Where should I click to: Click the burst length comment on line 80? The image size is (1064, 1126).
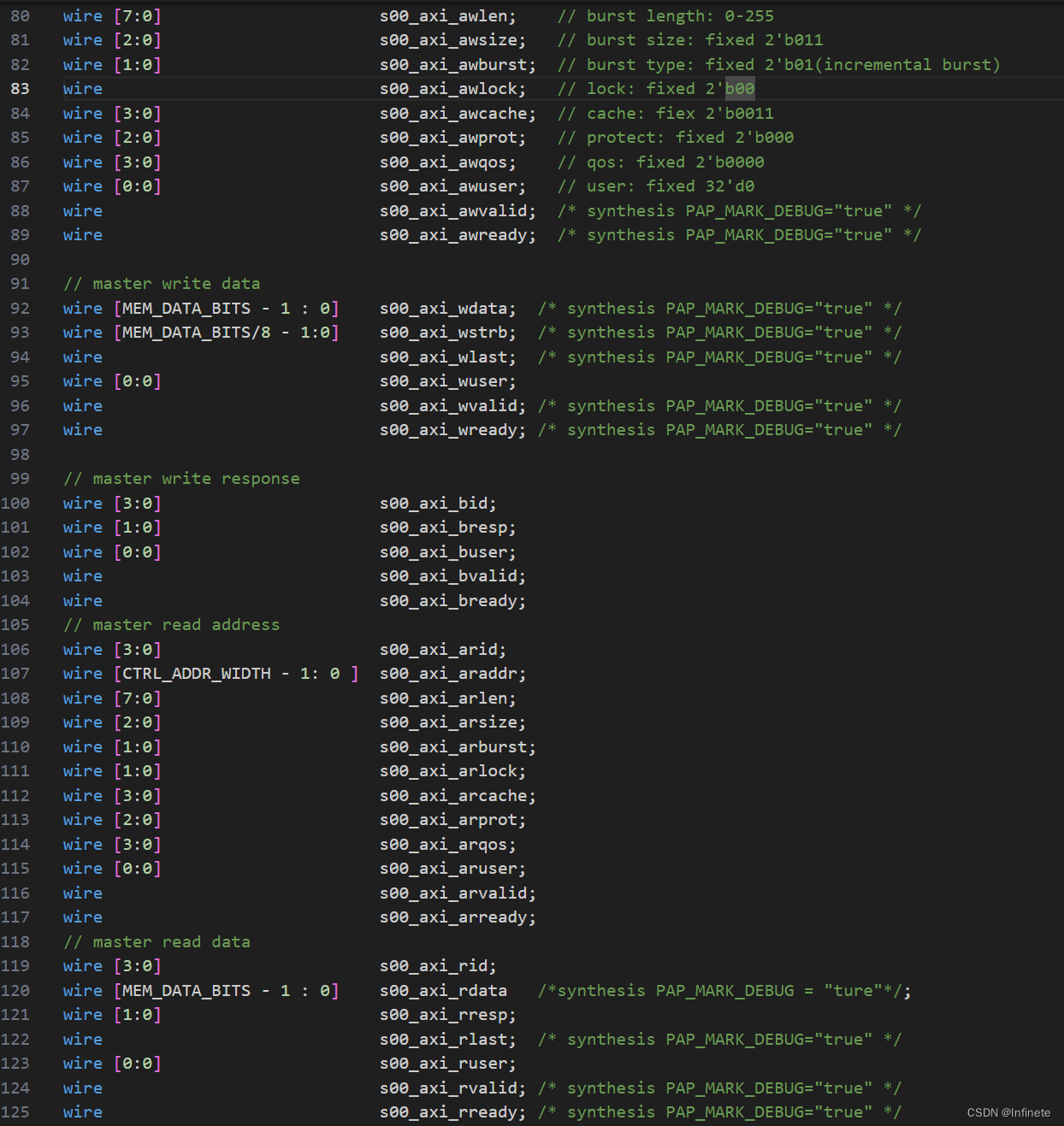point(665,15)
